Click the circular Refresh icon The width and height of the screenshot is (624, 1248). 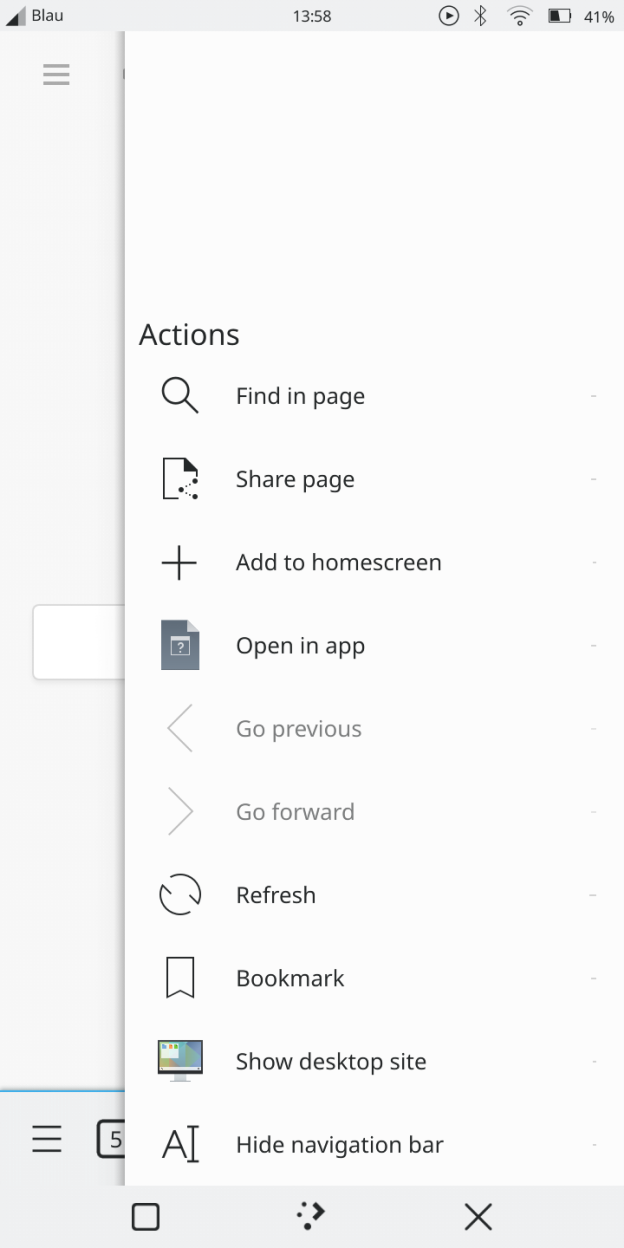tap(180, 895)
